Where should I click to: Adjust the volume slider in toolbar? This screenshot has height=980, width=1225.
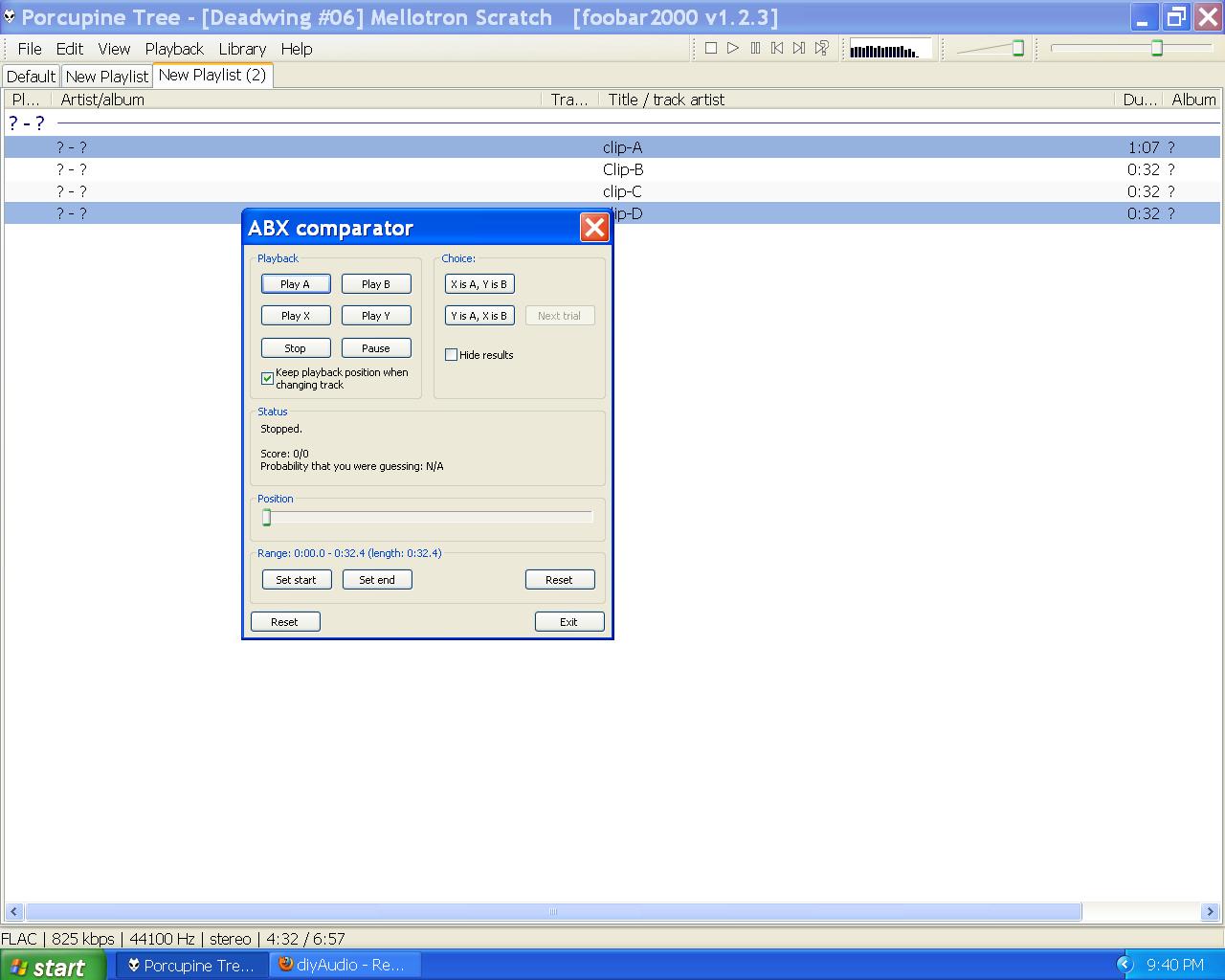1018,48
